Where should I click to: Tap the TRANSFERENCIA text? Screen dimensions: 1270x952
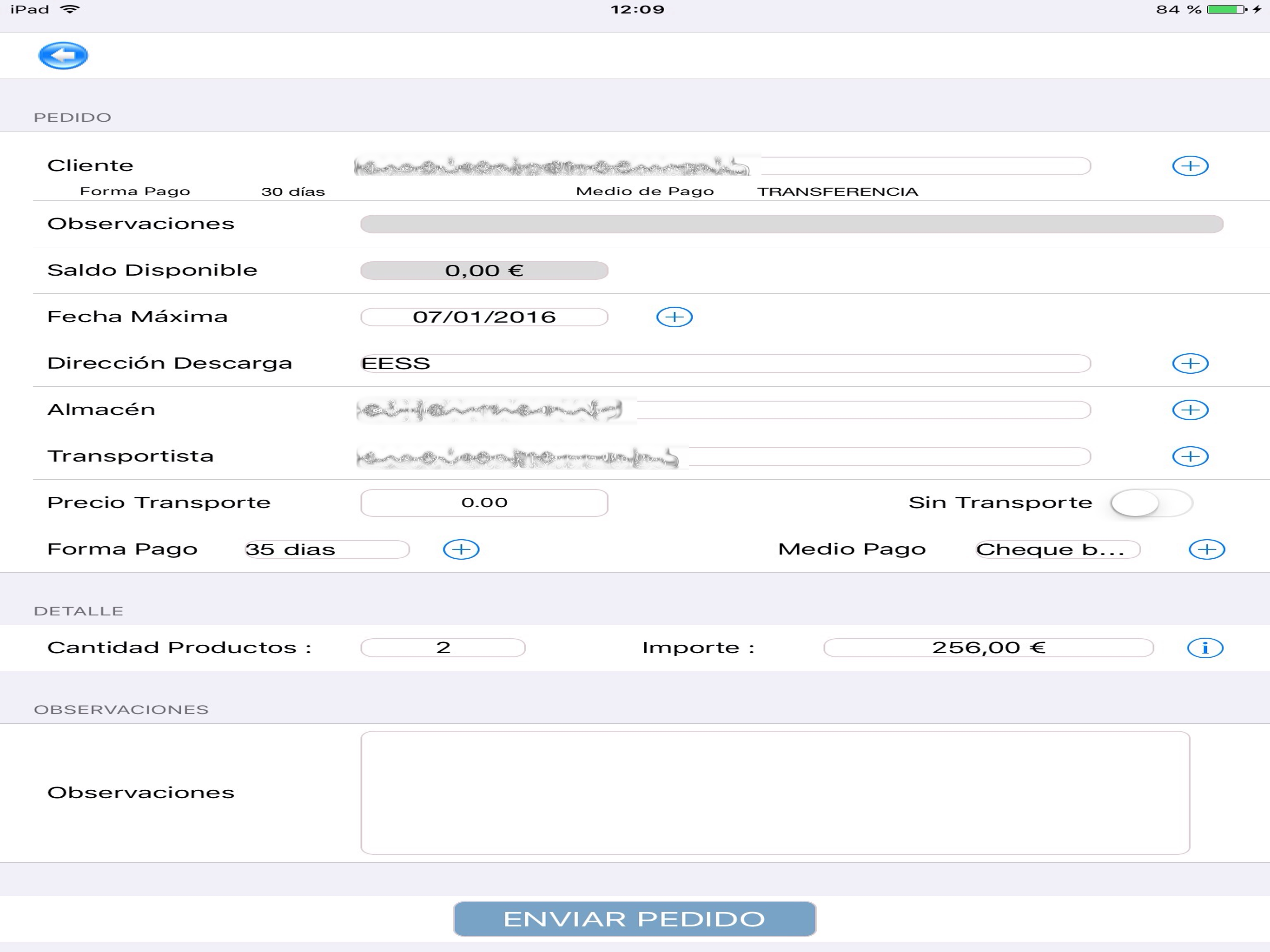838,192
